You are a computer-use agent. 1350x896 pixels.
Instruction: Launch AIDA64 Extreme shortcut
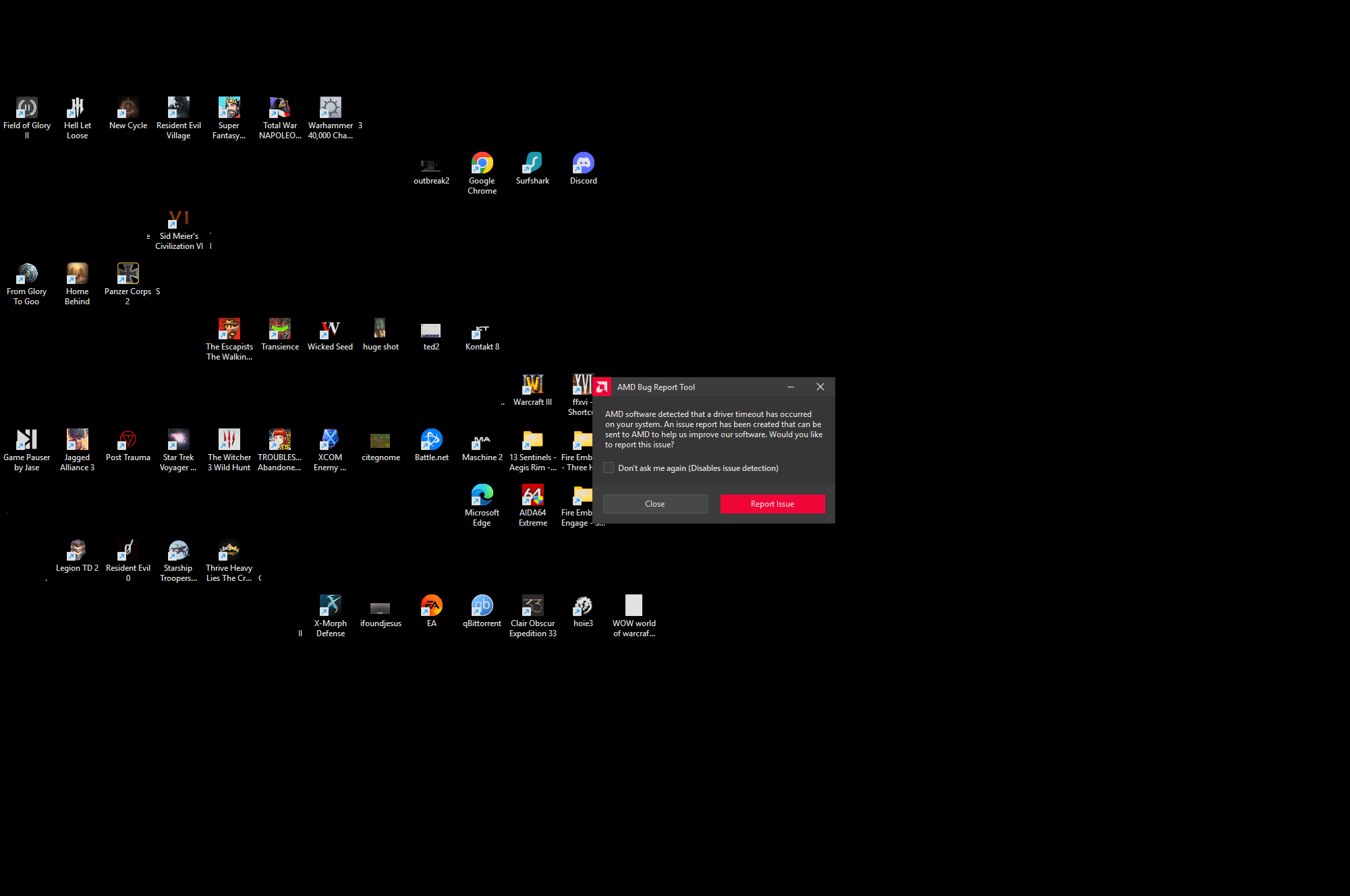tap(532, 496)
